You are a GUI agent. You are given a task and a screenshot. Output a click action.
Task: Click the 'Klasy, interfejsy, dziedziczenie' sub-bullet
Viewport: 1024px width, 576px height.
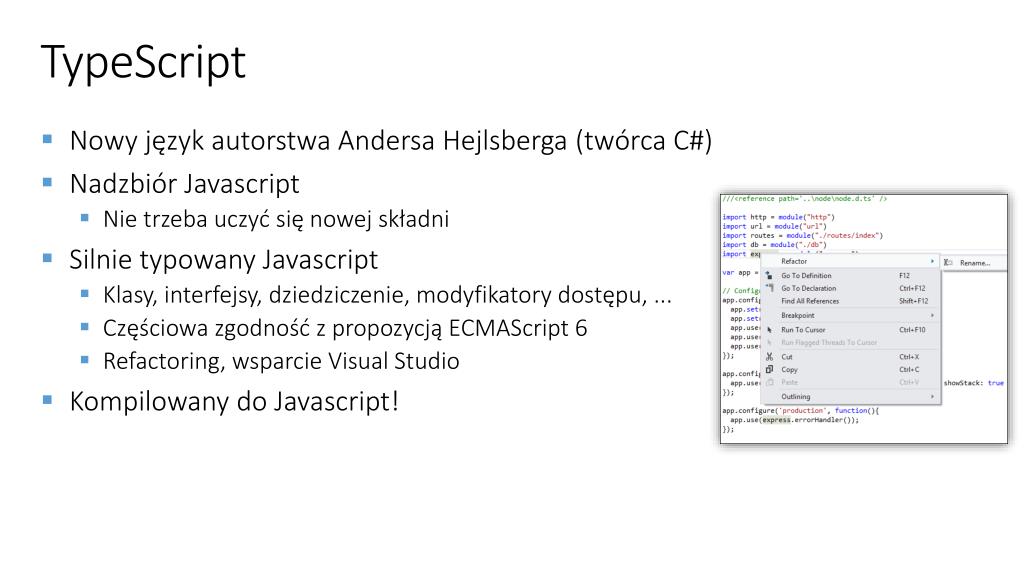tap(387, 295)
